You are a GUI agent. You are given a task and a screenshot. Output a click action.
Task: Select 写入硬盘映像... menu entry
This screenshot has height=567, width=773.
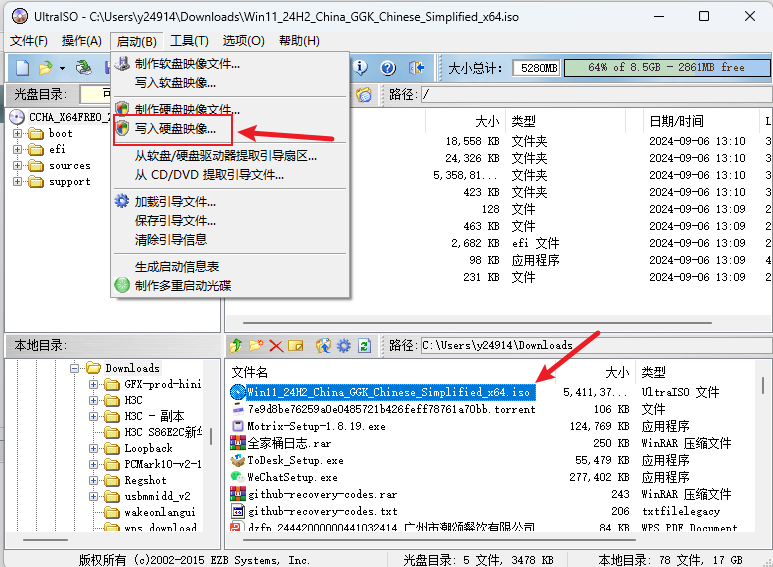pyautogui.click(x=230, y=129)
